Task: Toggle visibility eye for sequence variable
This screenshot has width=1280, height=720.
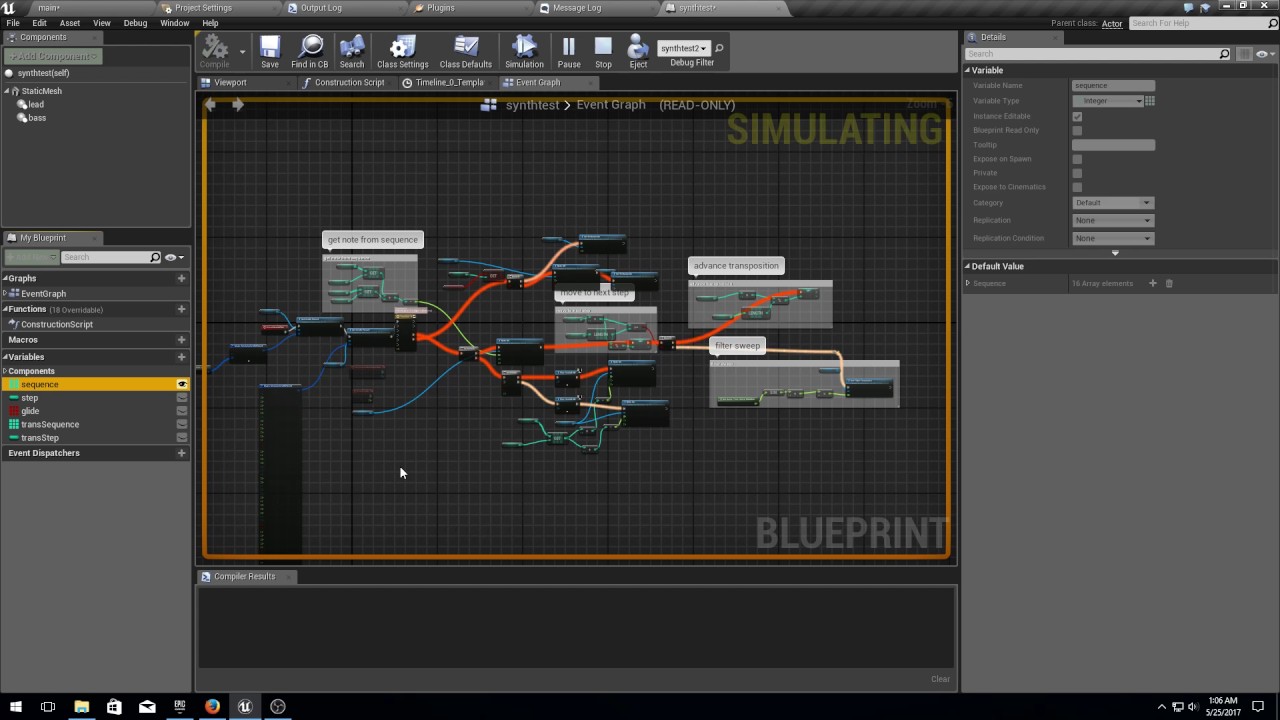Action: (182, 384)
